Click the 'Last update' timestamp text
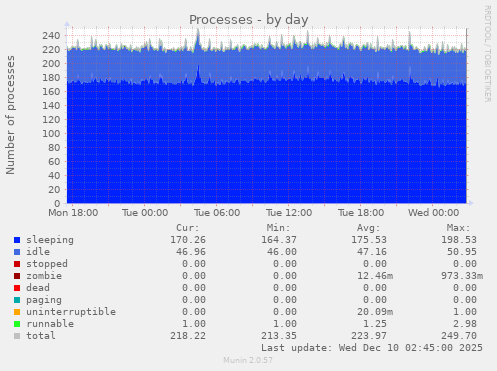 (372, 348)
